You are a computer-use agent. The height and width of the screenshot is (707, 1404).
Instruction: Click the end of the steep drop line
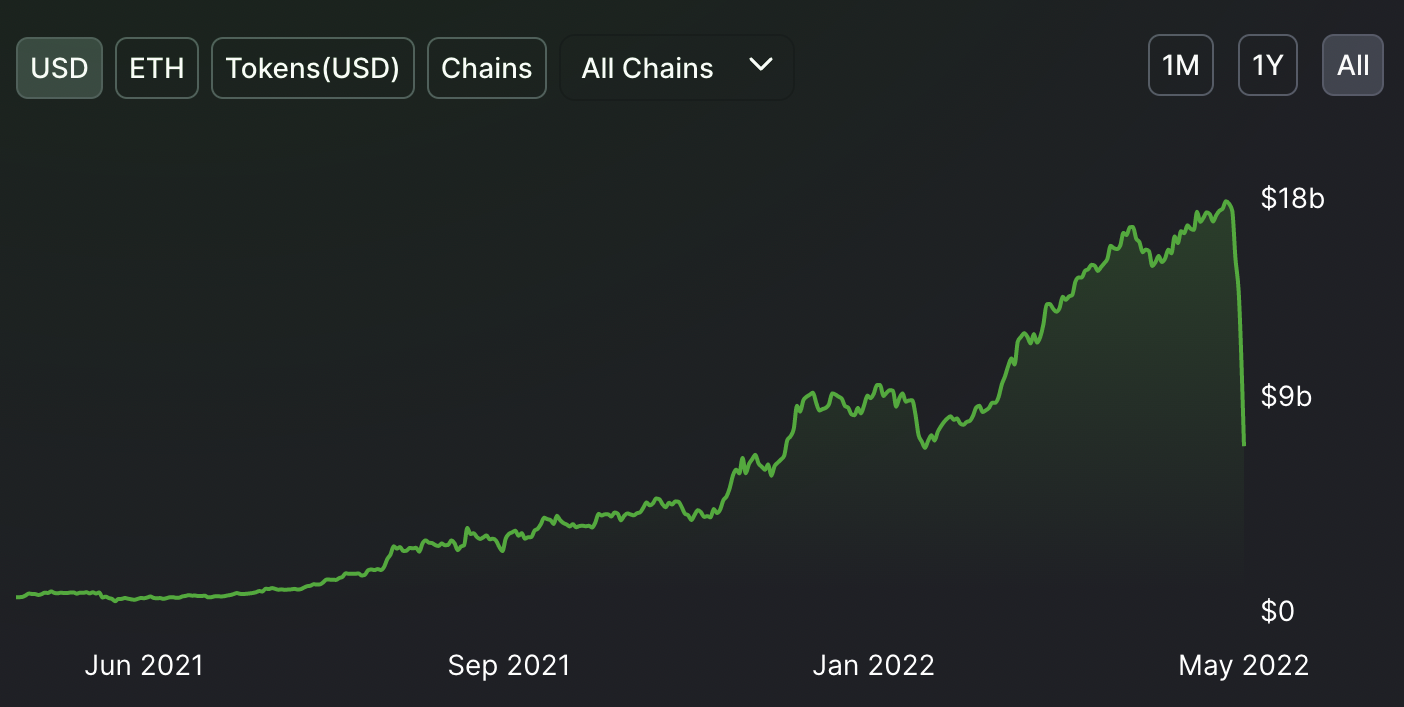[1244, 443]
